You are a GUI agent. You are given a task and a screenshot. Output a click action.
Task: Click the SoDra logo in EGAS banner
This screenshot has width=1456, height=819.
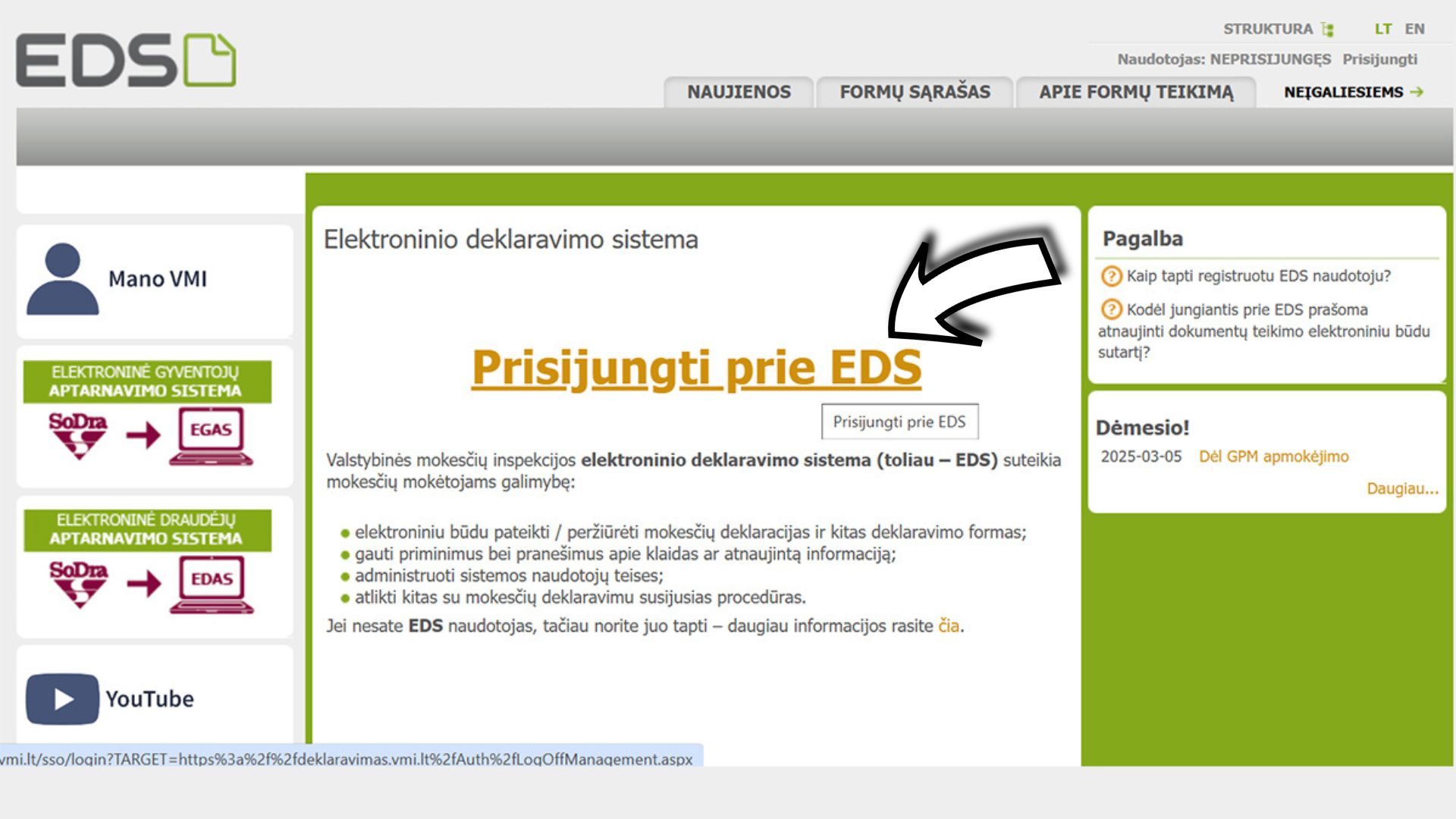click(78, 435)
